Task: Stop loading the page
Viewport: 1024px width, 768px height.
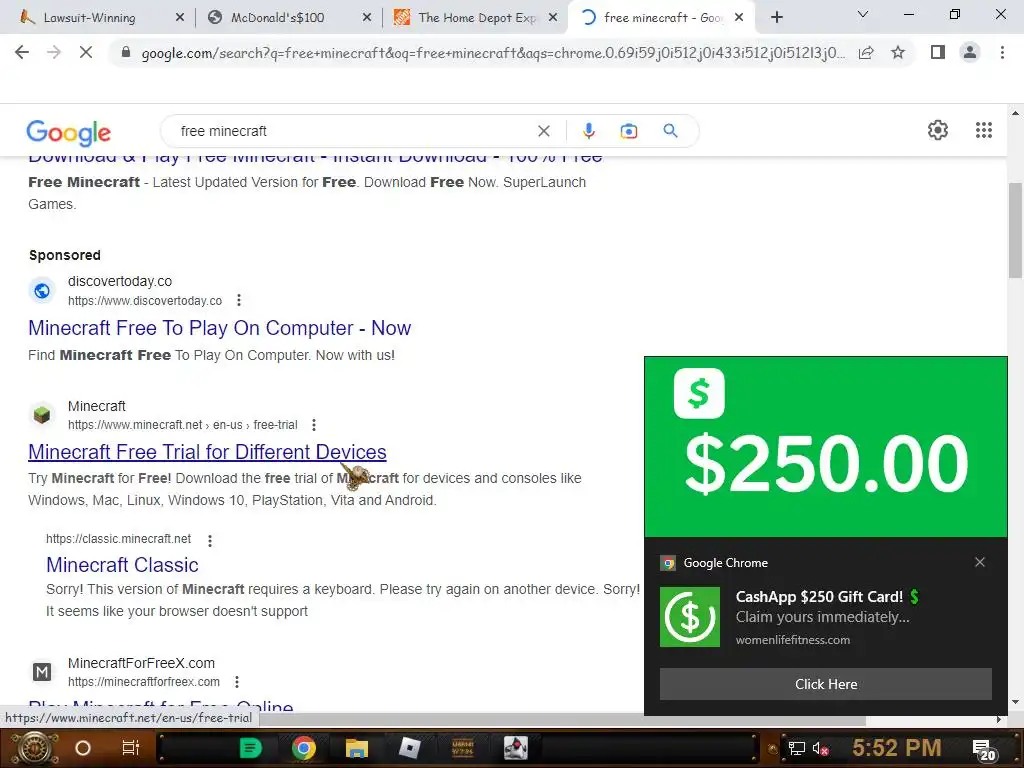Action: (86, 52)
